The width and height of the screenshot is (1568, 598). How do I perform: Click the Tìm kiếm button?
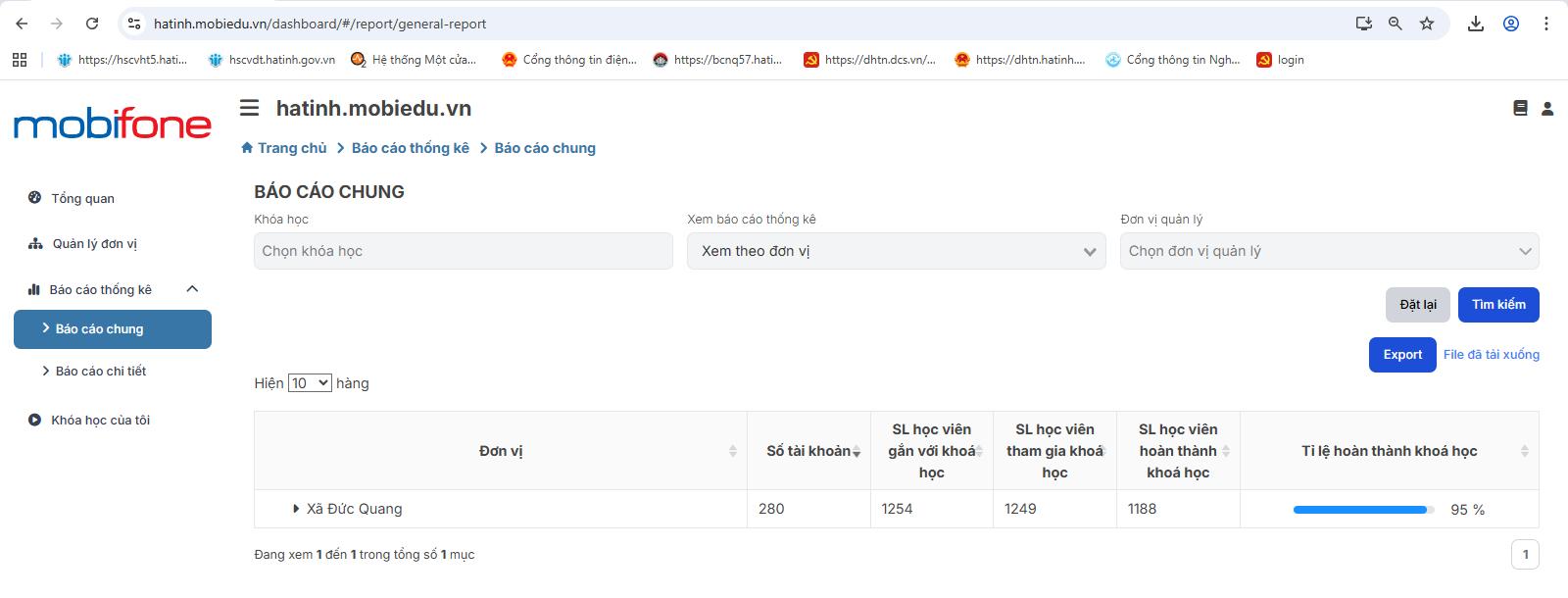(x=1497, y=305)
